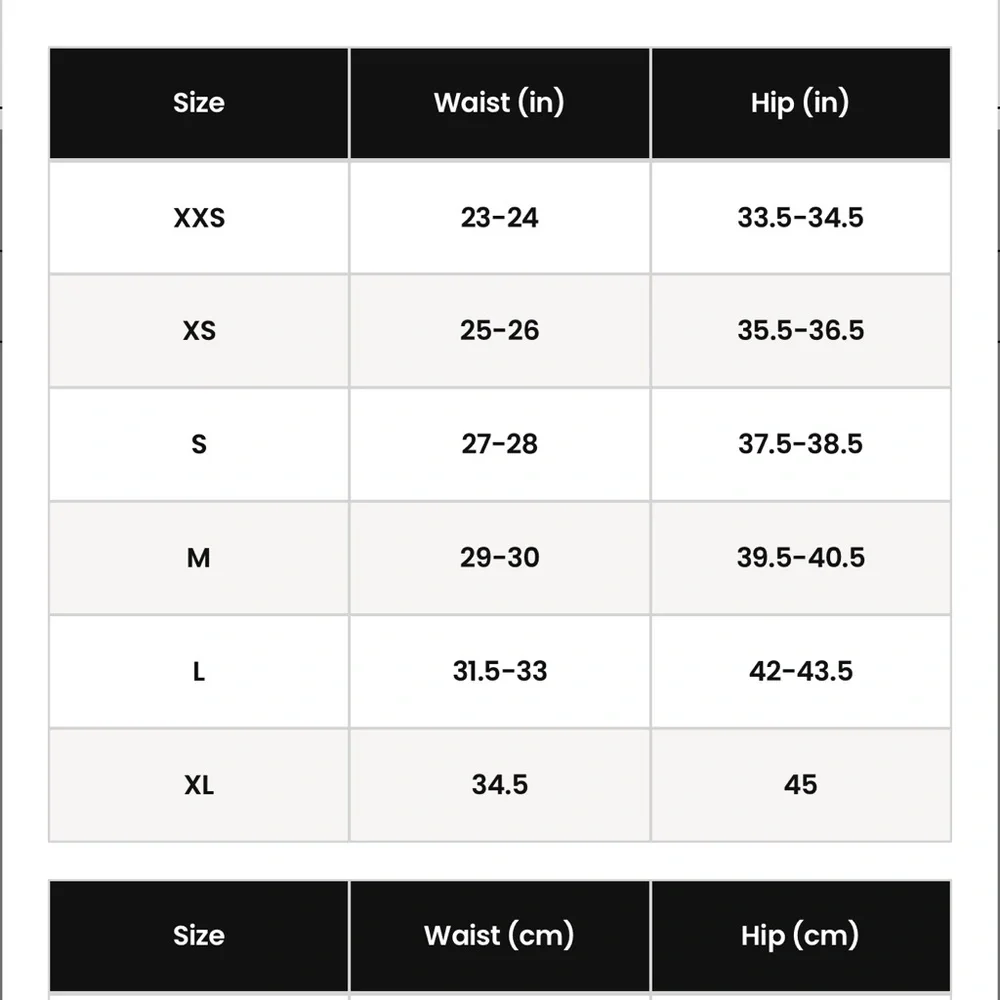Viewport: 1000px width, 1000px height.
Task: Click the 45 hip value for XL
Action: click(800, 785)
